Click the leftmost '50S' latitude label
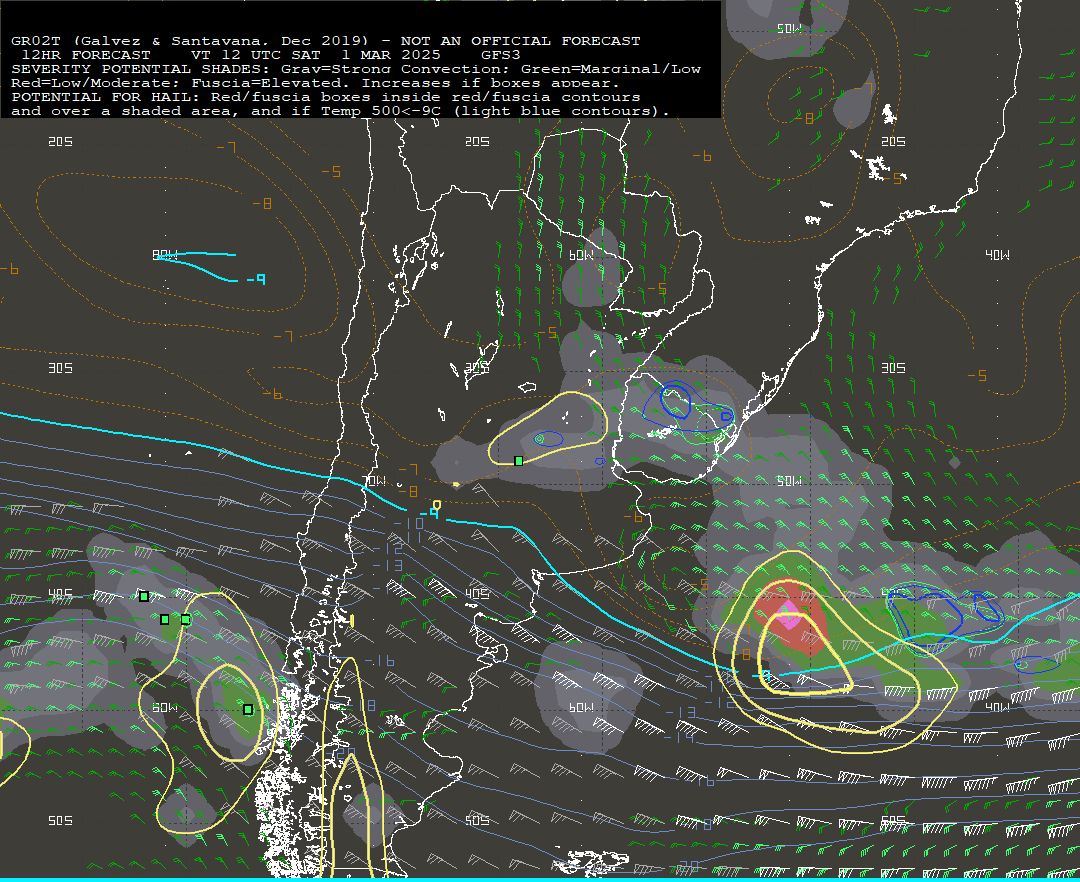Screen dimensions: 1080x882 click(61, 821)
